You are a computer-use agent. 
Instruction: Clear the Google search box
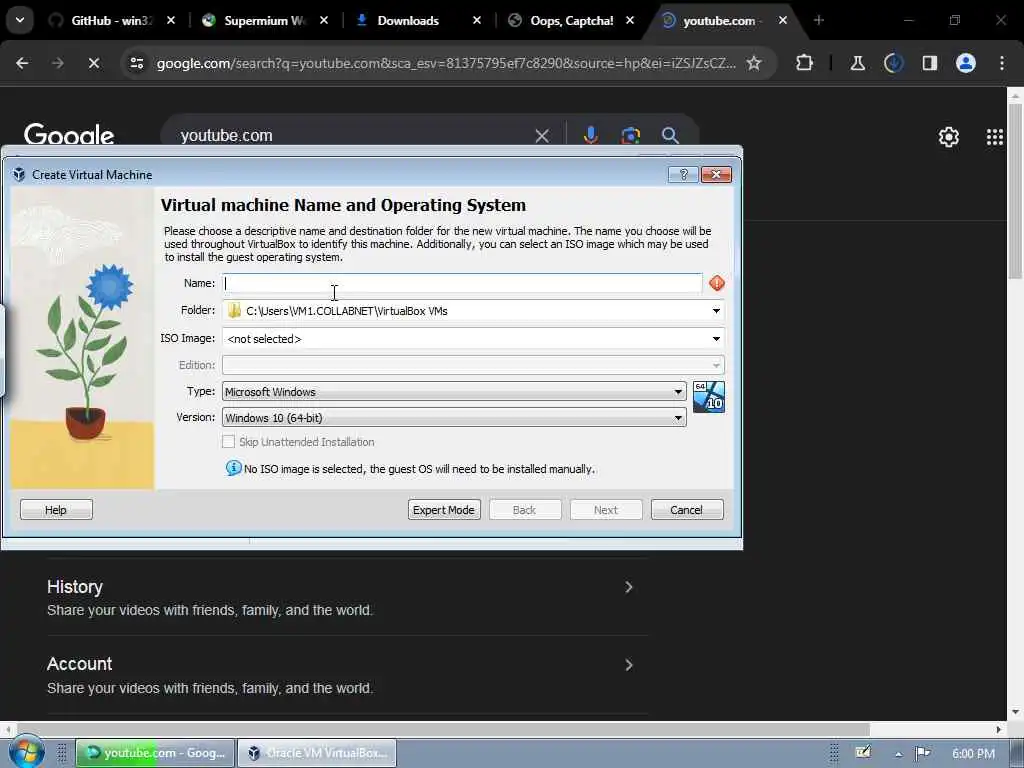[542, 136]
